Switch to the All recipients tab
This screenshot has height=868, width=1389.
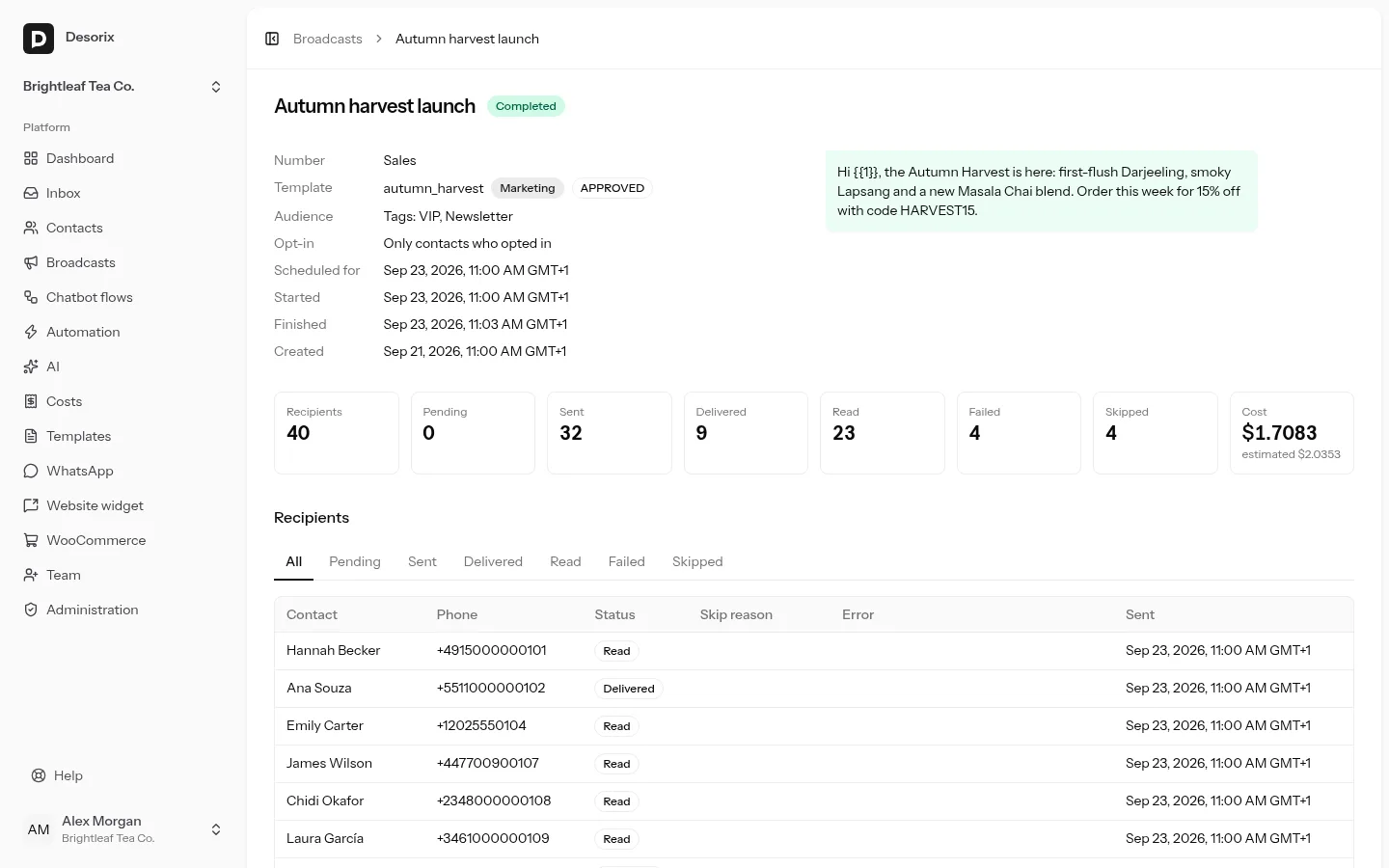293,562
